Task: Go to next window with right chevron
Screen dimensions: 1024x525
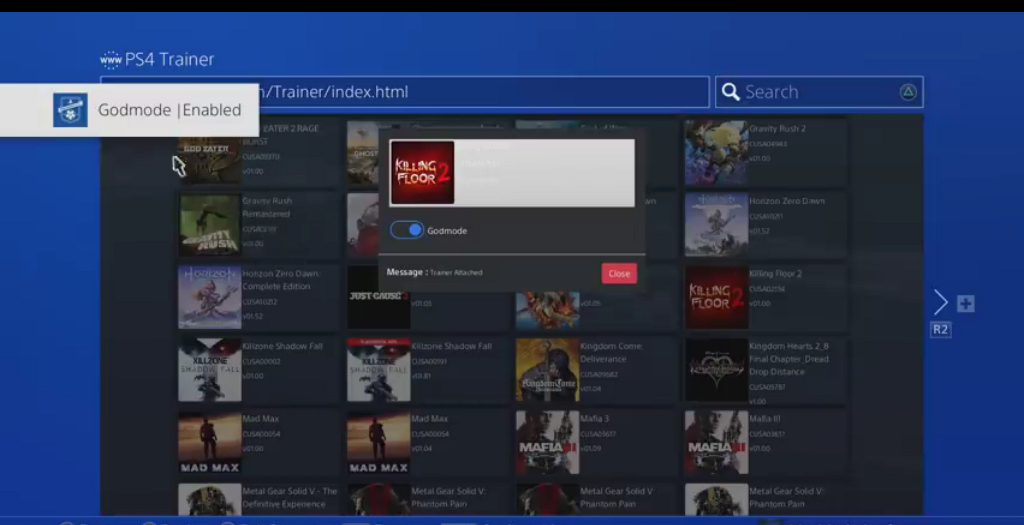Action: (x=940, y=302)
